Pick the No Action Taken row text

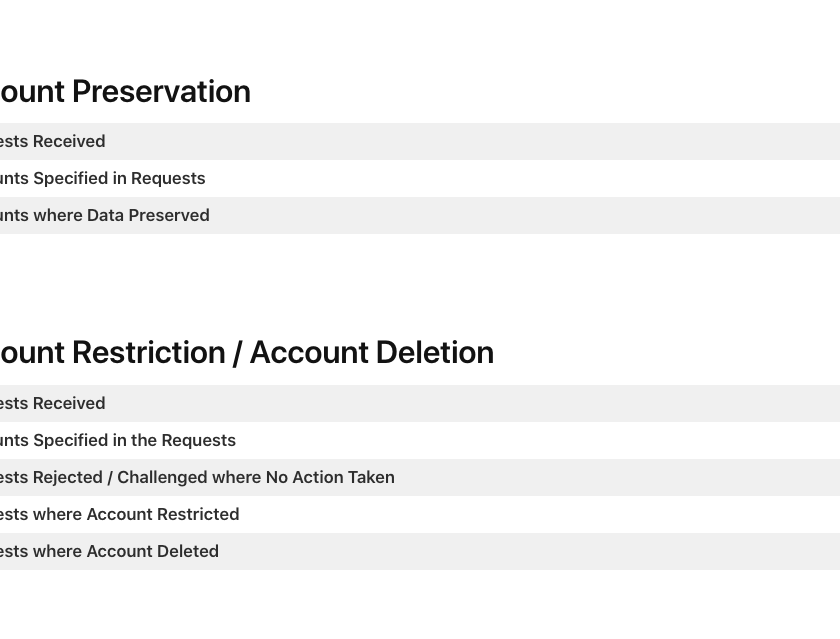click(330, 477)
